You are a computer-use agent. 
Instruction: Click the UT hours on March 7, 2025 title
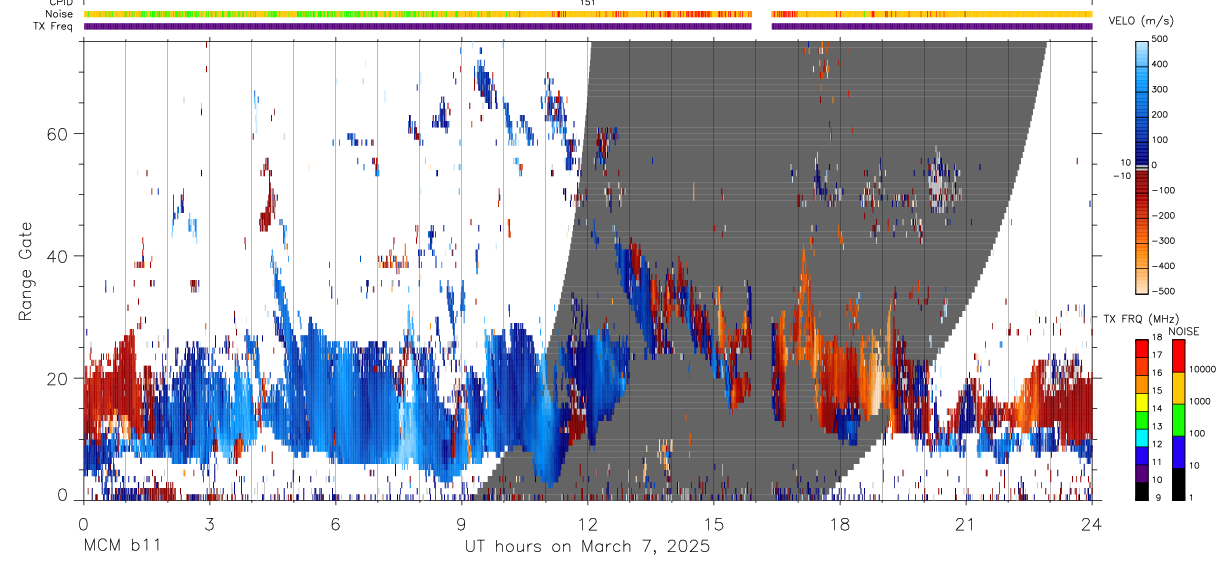tap(587, 546)
